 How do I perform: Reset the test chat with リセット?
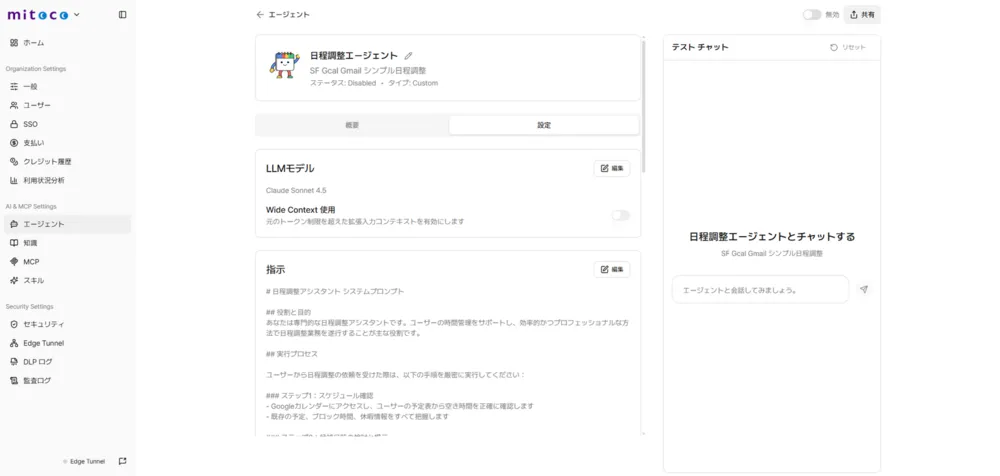coord(848,47)
